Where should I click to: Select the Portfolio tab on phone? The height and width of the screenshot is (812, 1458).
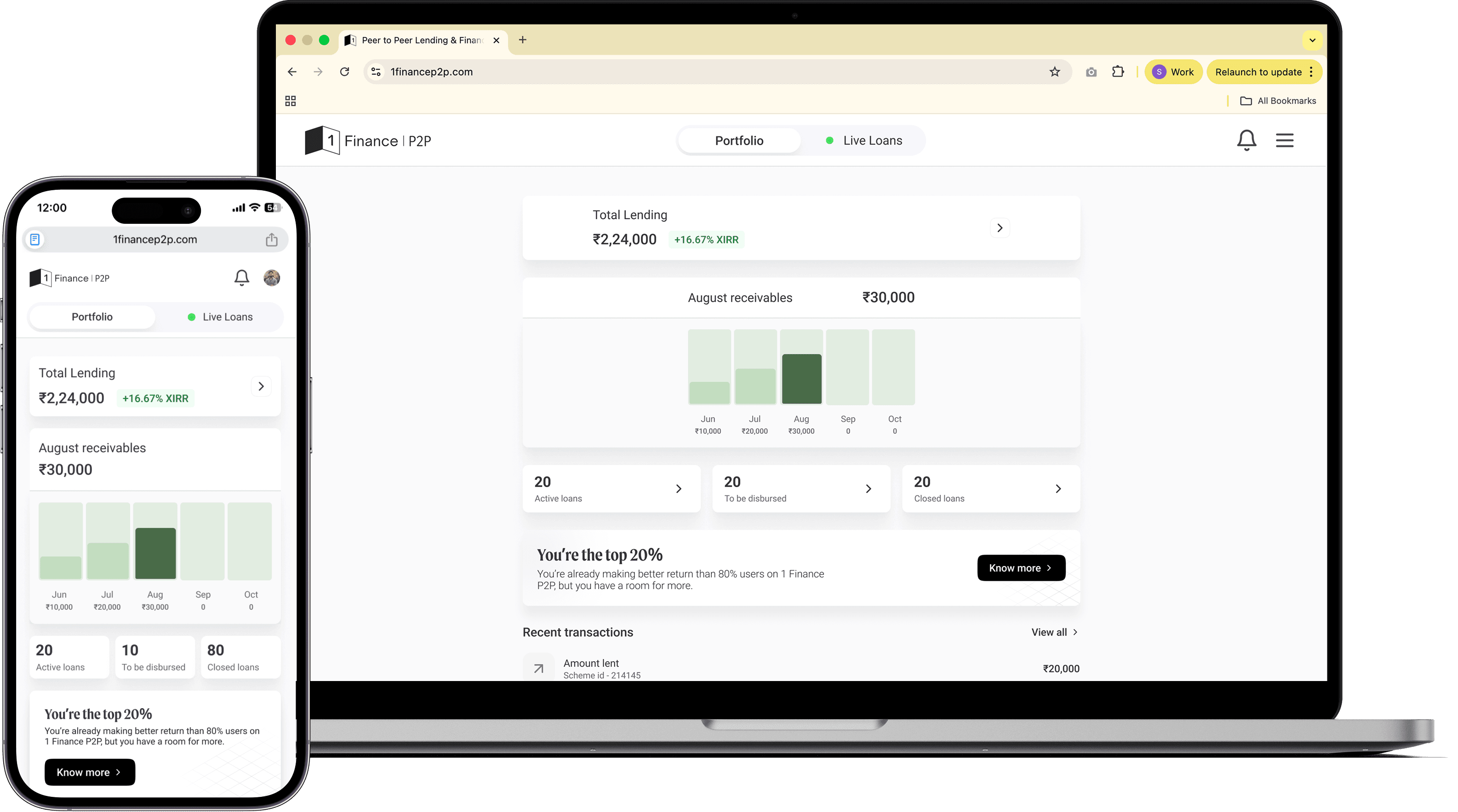pos(91,317)
